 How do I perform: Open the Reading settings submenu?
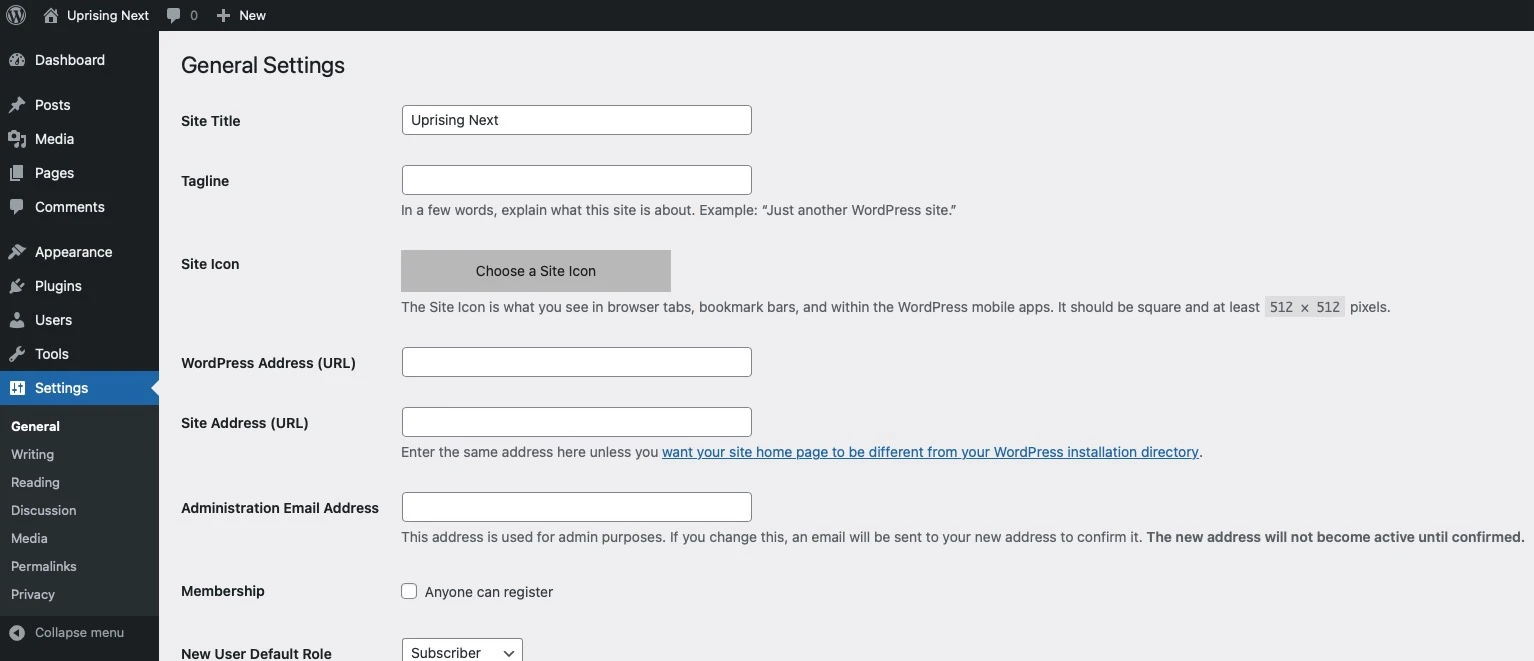coord(36,482)
